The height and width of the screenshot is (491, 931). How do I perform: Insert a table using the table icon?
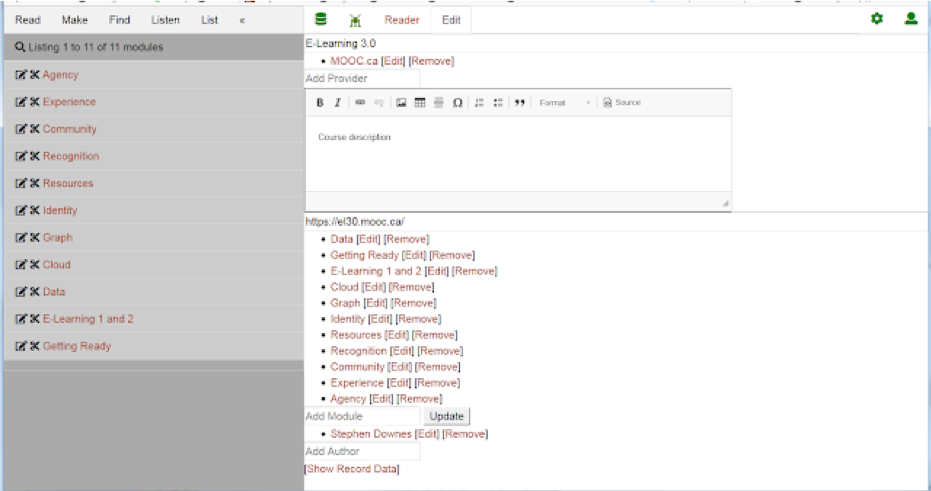420,103
